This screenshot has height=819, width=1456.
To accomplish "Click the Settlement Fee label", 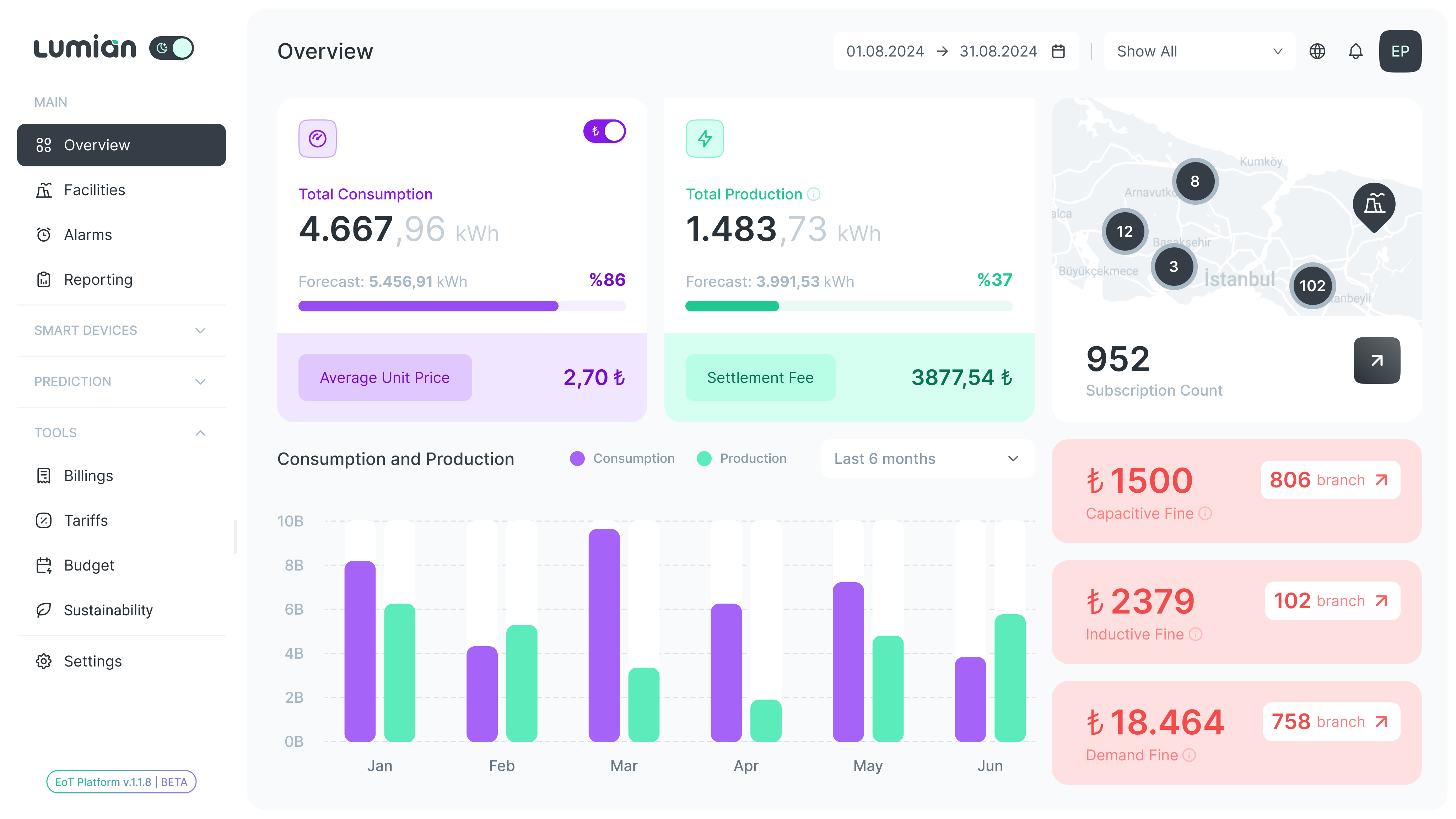I will [x=760, y=377].
